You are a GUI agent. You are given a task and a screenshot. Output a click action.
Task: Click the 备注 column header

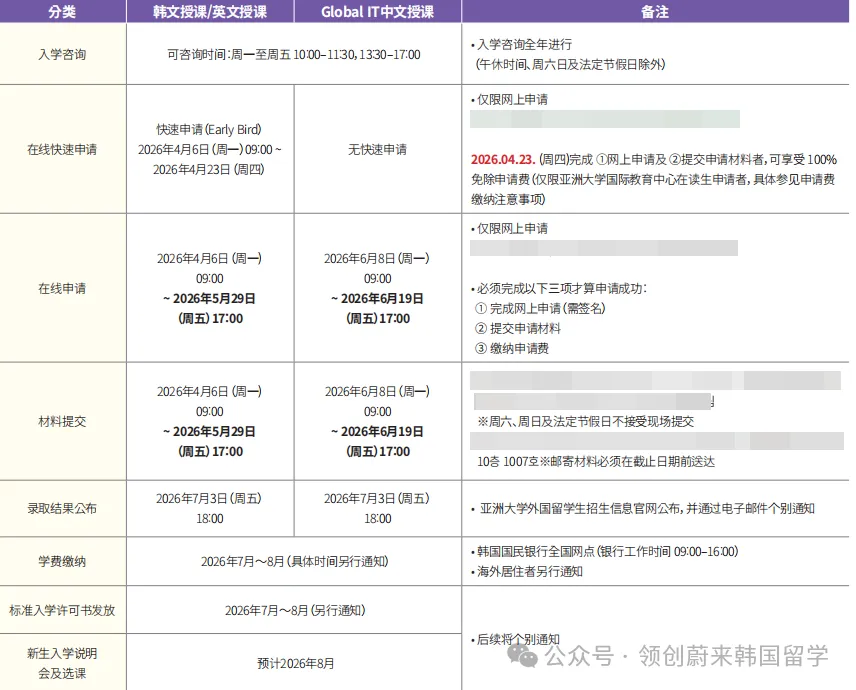tap(654, 11)
